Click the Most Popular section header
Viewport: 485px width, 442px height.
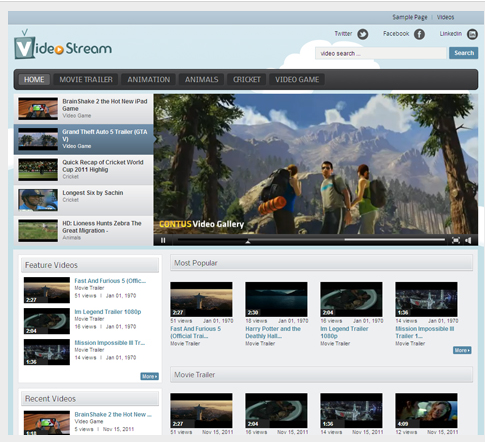321,263
